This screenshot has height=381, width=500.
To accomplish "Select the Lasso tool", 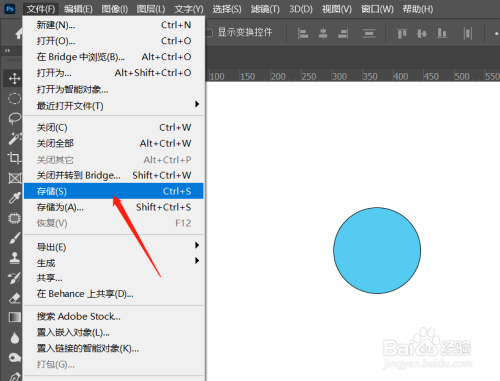I will click(14, 118).
